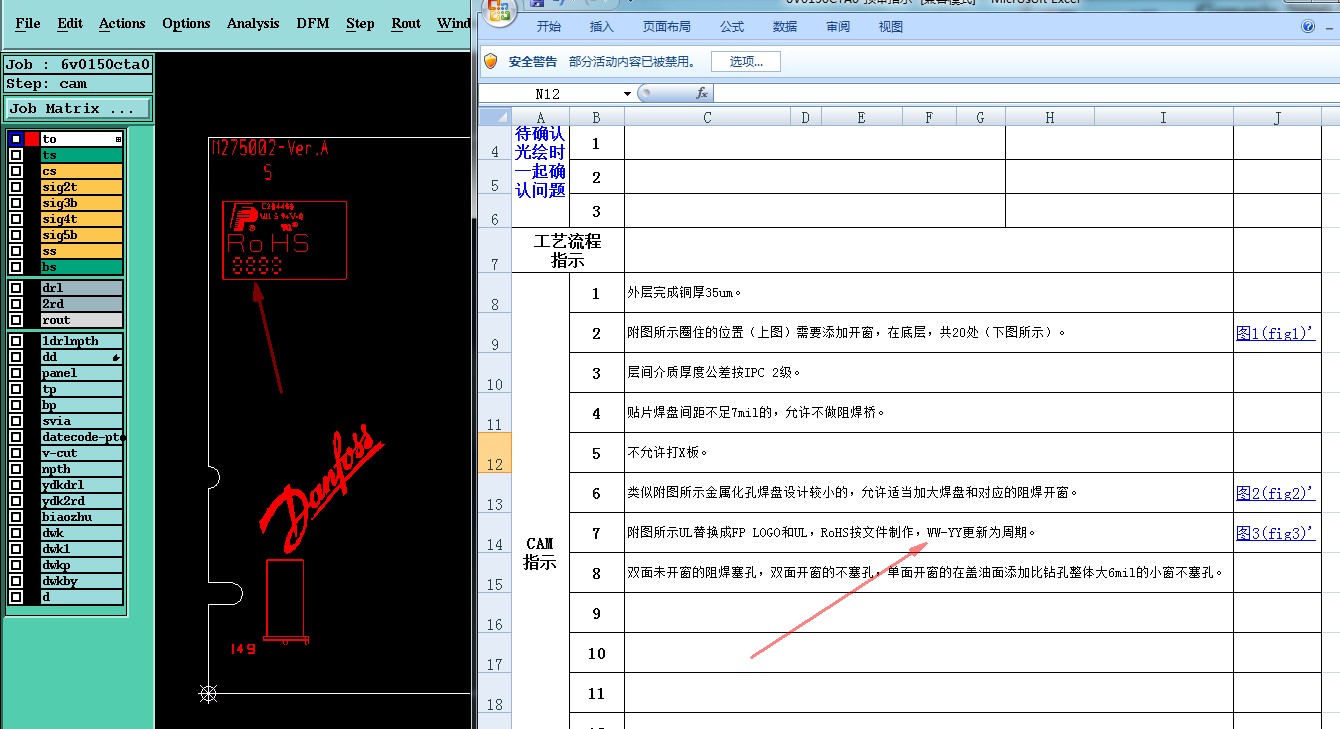The width and height of the screenshot is (1340, 729).
Task: Select the sig5b layer row
Action: [81, 235]
